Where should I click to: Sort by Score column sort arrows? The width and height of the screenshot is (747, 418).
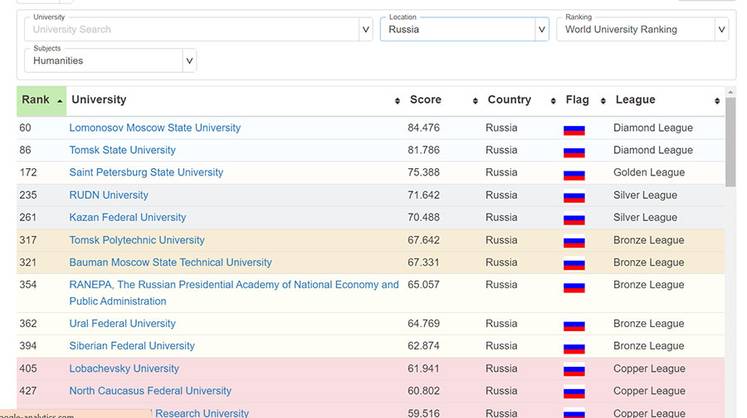point(475,101)
